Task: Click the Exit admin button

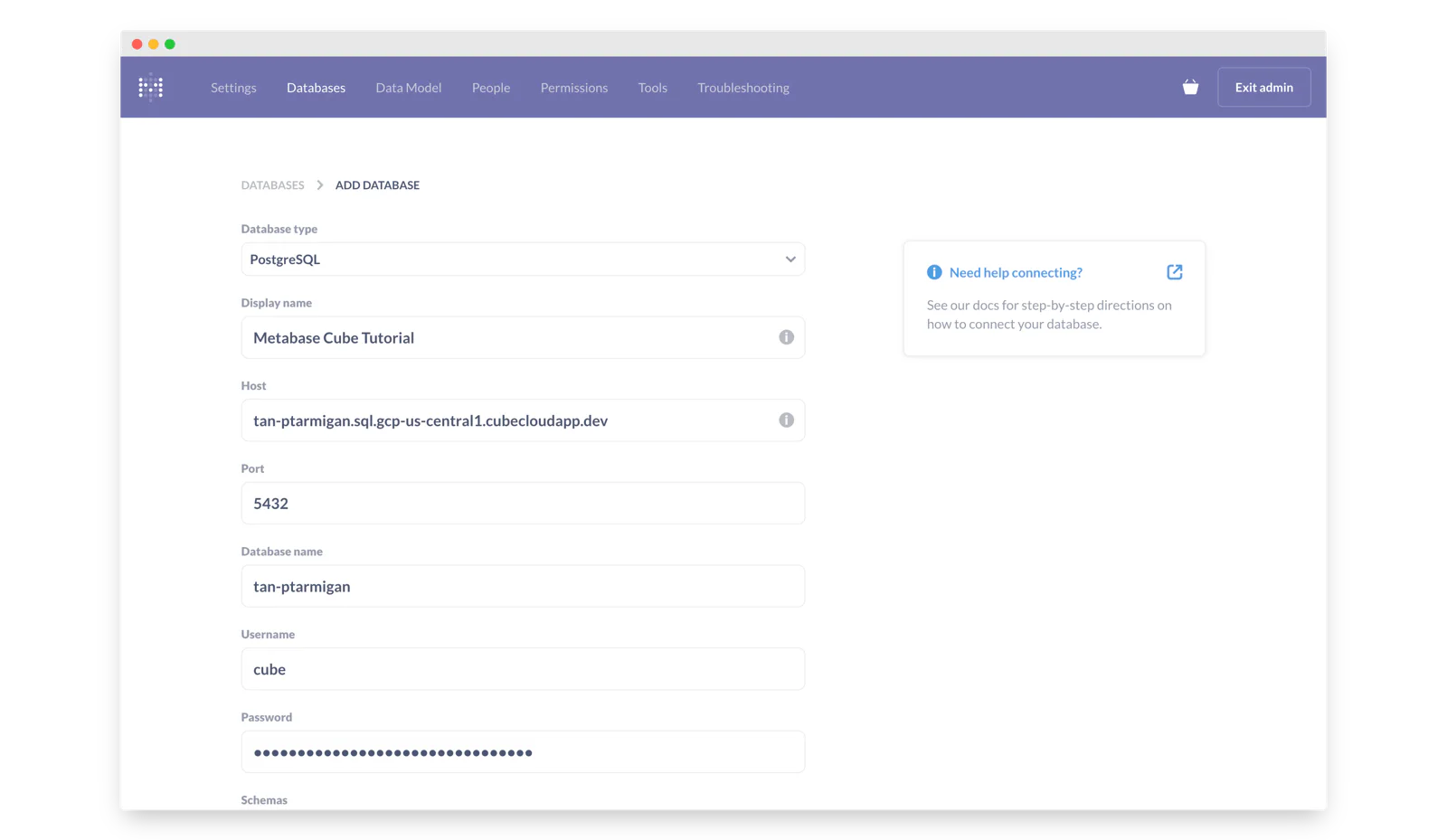Action: tap(1263, 88)
